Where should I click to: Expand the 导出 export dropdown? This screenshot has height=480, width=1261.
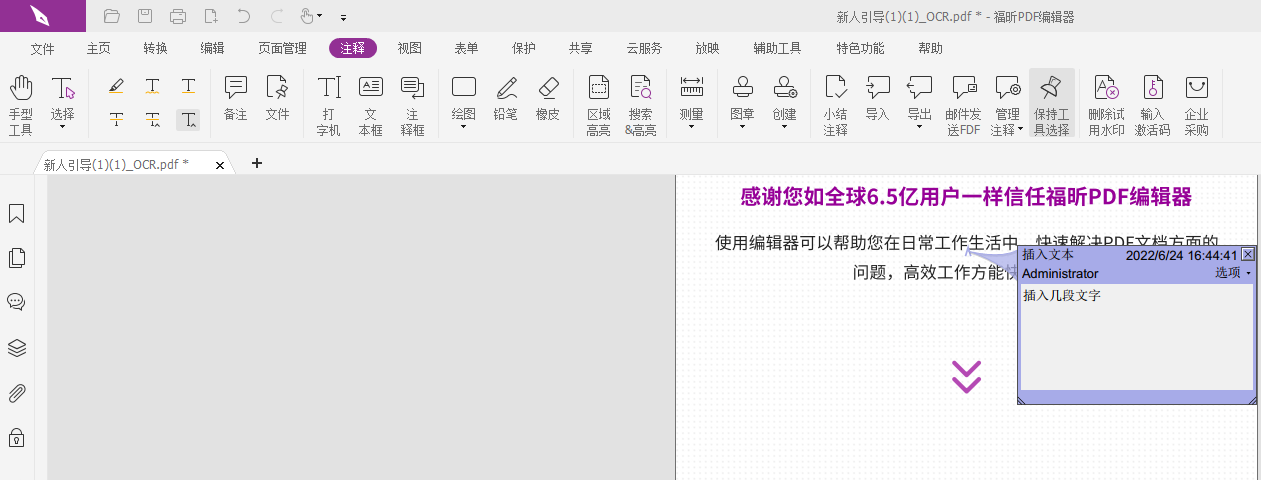919,127
